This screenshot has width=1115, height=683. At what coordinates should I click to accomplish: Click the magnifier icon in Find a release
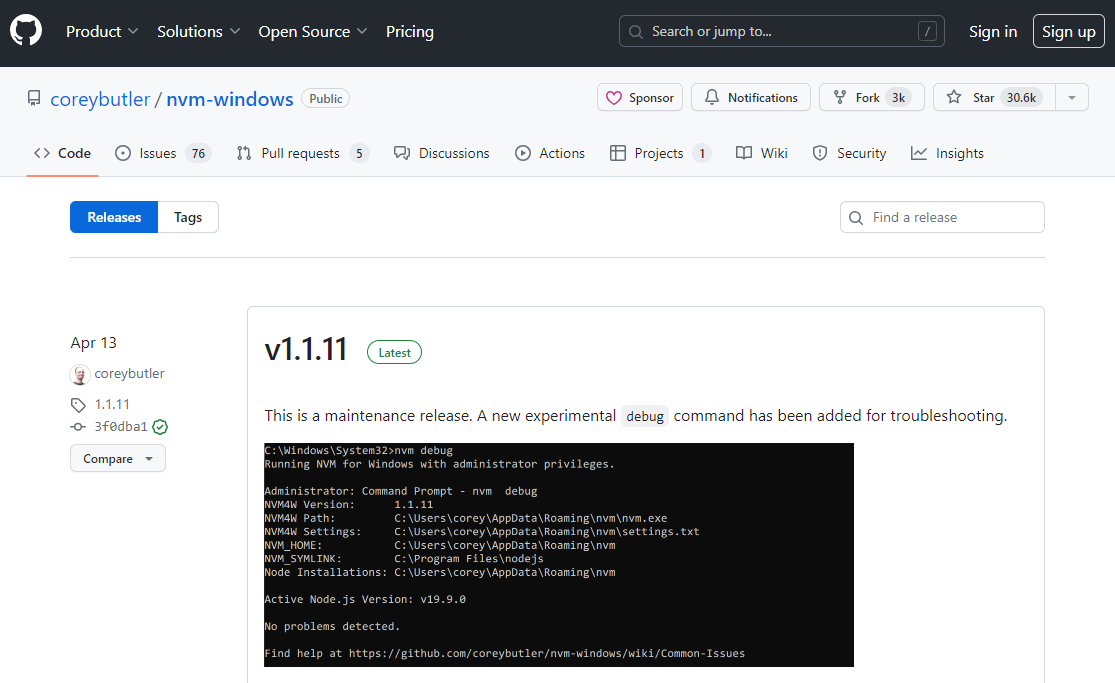pyautogui.click(x=856, y=218)
